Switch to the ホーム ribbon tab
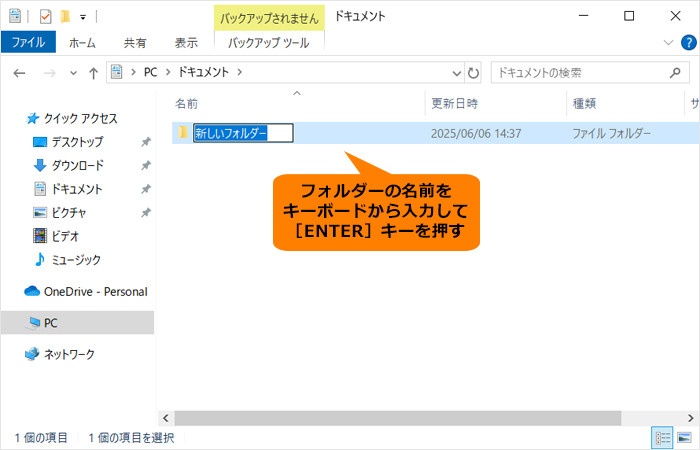 pos(82,43)
